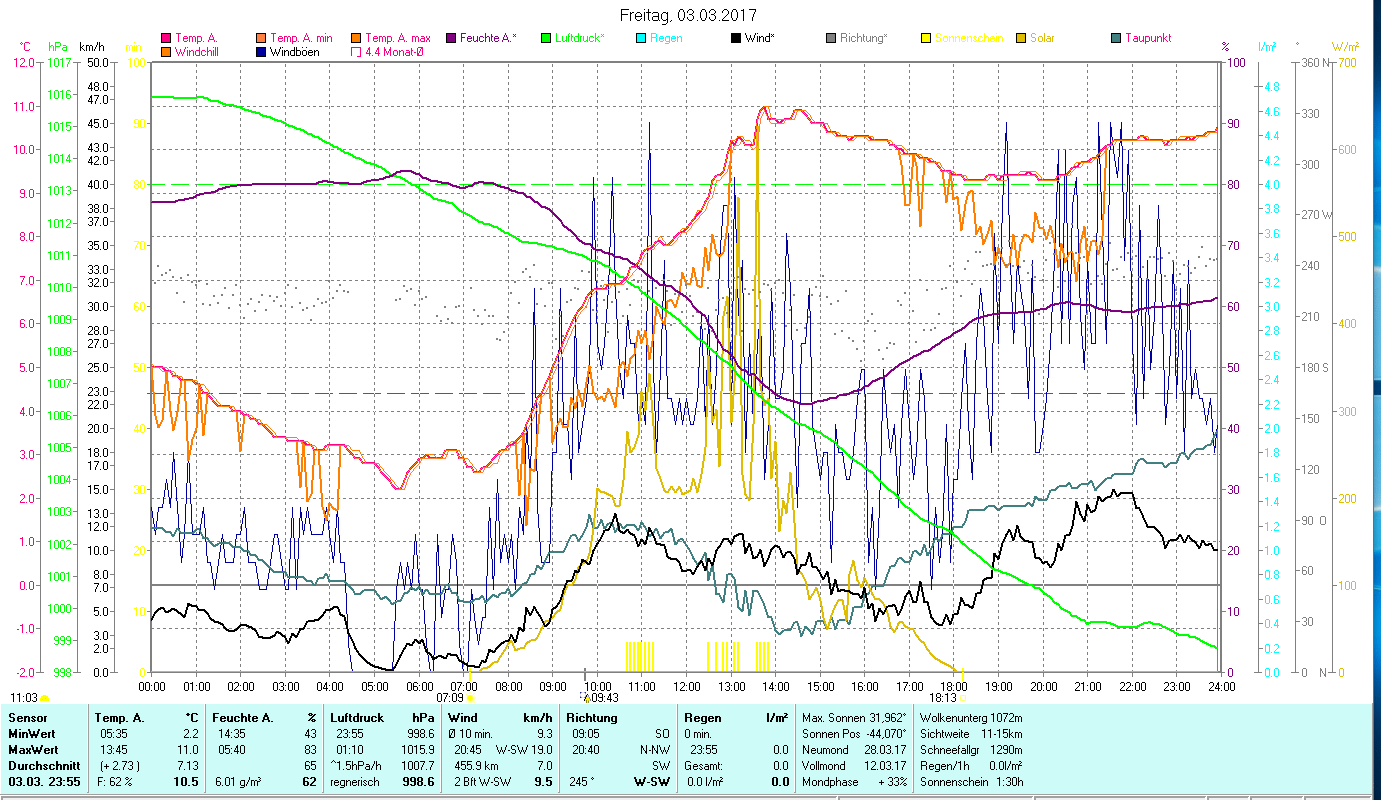The width and height of the screenshot is (1381, 800).
Task: Select the dark blue Windböen legend square
Action: [x=261, y=52]
